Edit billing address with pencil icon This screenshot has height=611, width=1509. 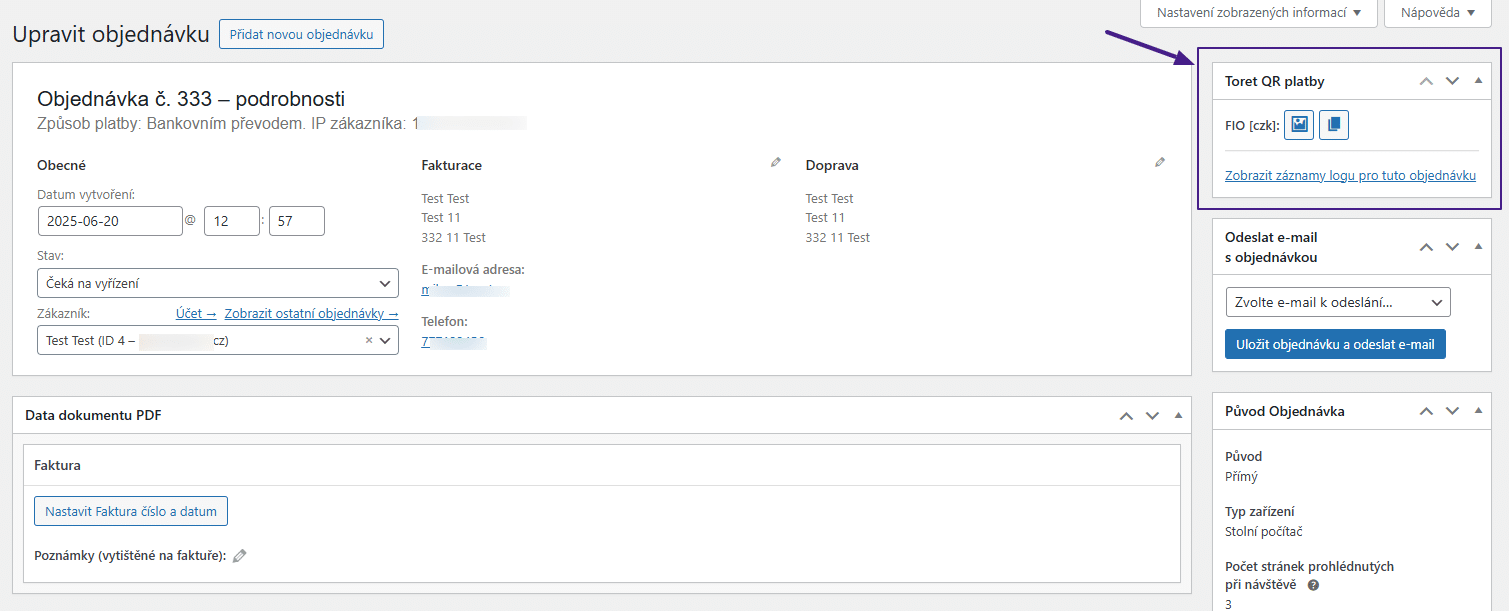(x=775, y=162)
